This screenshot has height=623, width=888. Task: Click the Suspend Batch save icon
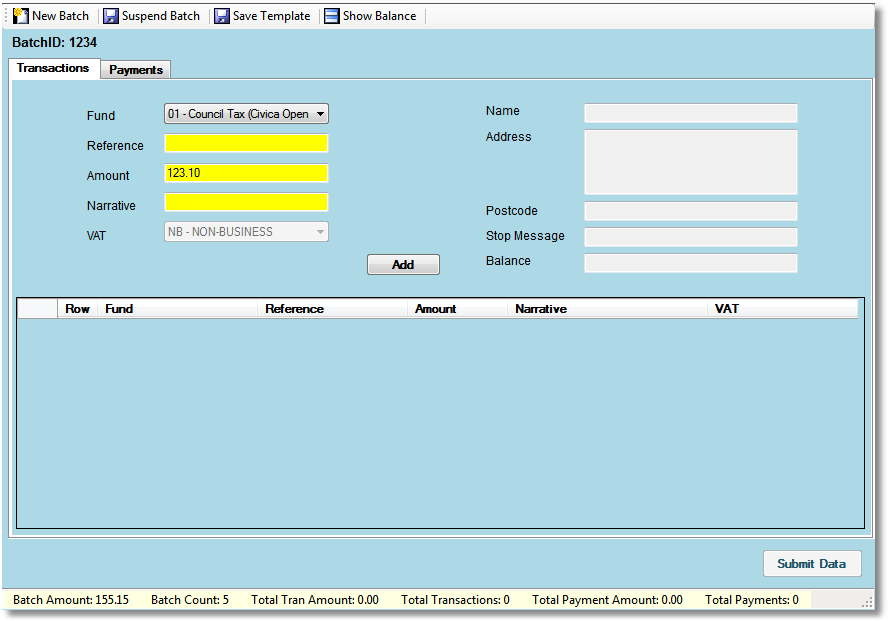[x=110, y=15]
